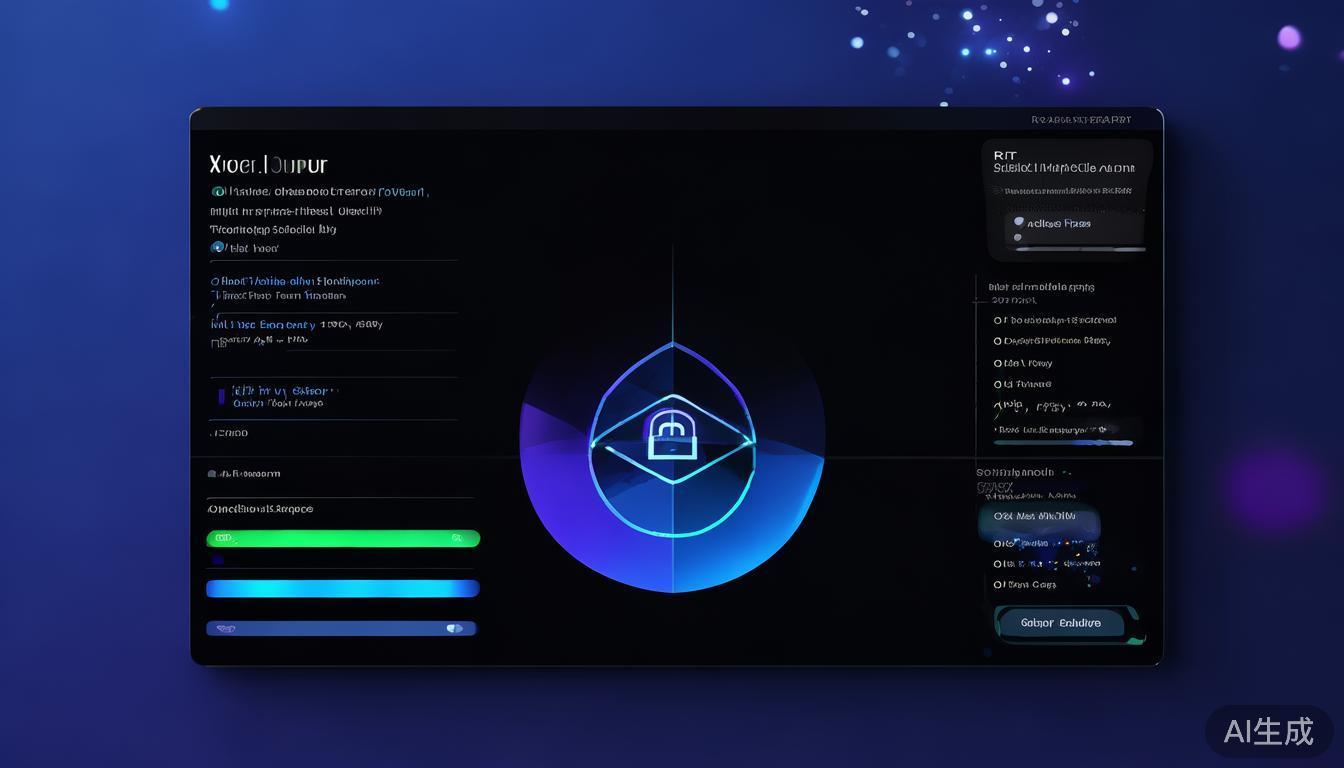Click the window title text in the top-right corner
This screenshot has height=768, width=1344.
tap(1080, 120)
